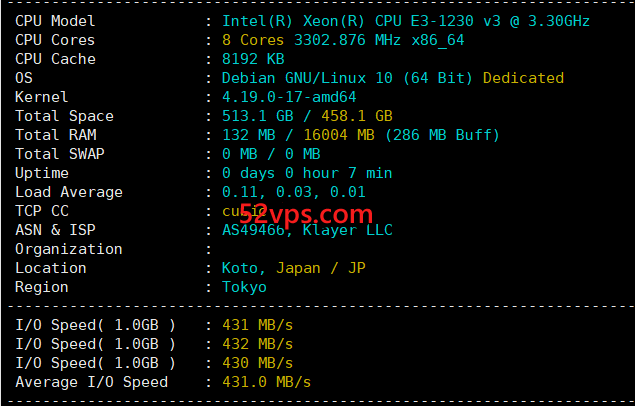Select the 430 MB/s I/O speed result

[x=258, y=363]
